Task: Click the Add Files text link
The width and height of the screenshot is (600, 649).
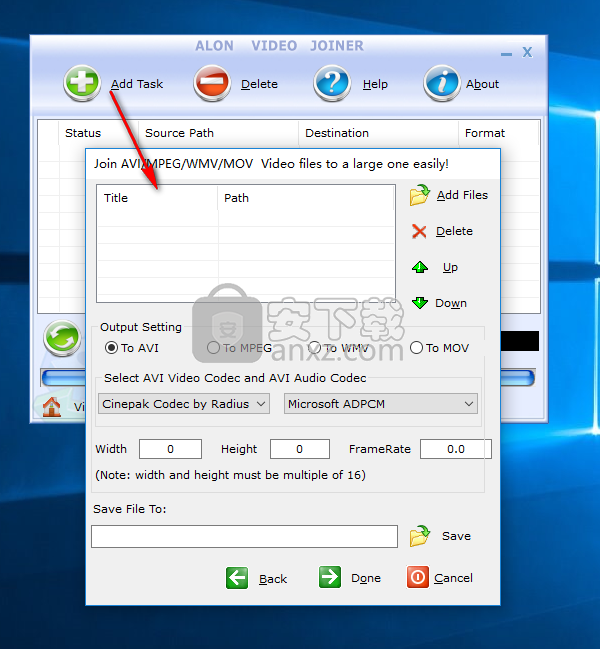Action: (462, 195)
